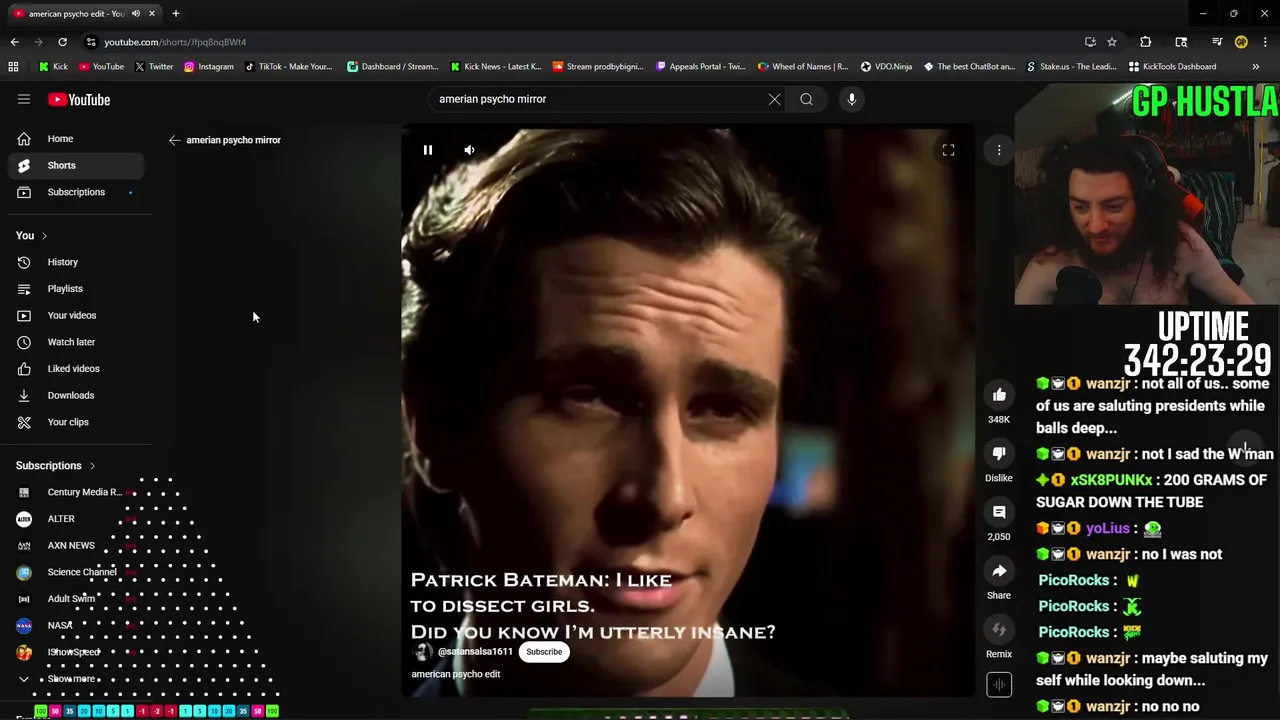Subscribe to @satansalsa1611
1280x720 pixels.
click(544, 652)
